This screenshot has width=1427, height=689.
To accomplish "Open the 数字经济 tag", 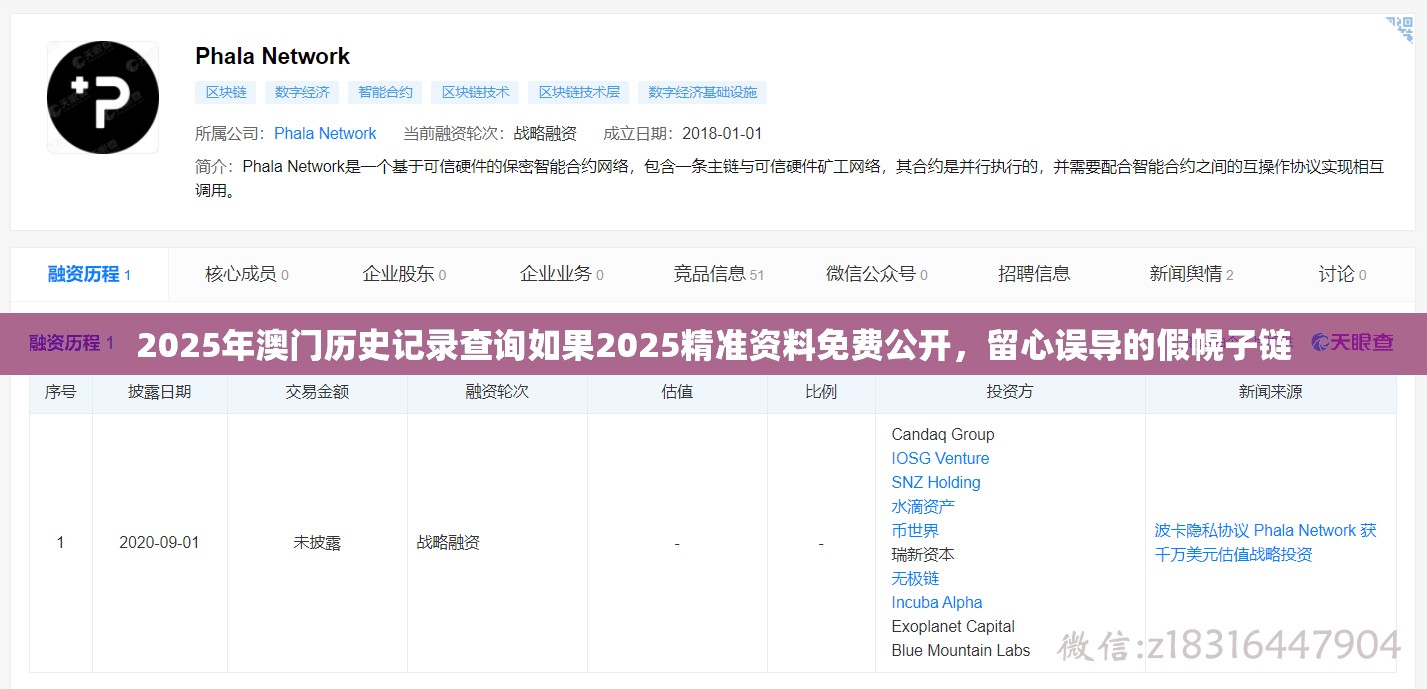I will 303,92.
